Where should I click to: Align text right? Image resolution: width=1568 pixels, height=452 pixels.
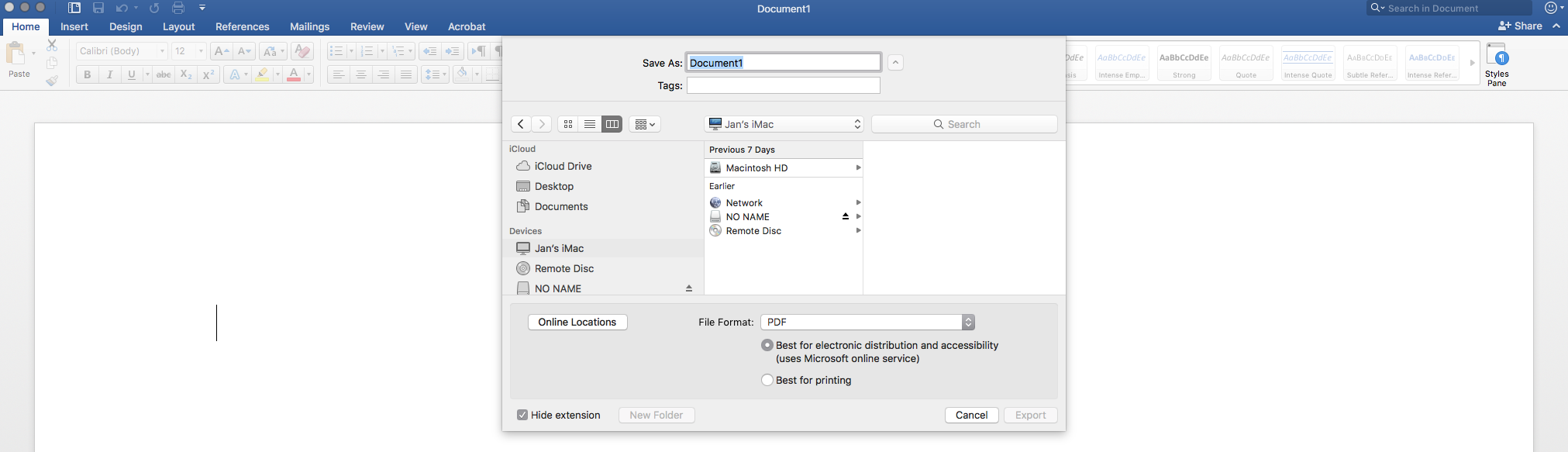(x=383, y=74)
